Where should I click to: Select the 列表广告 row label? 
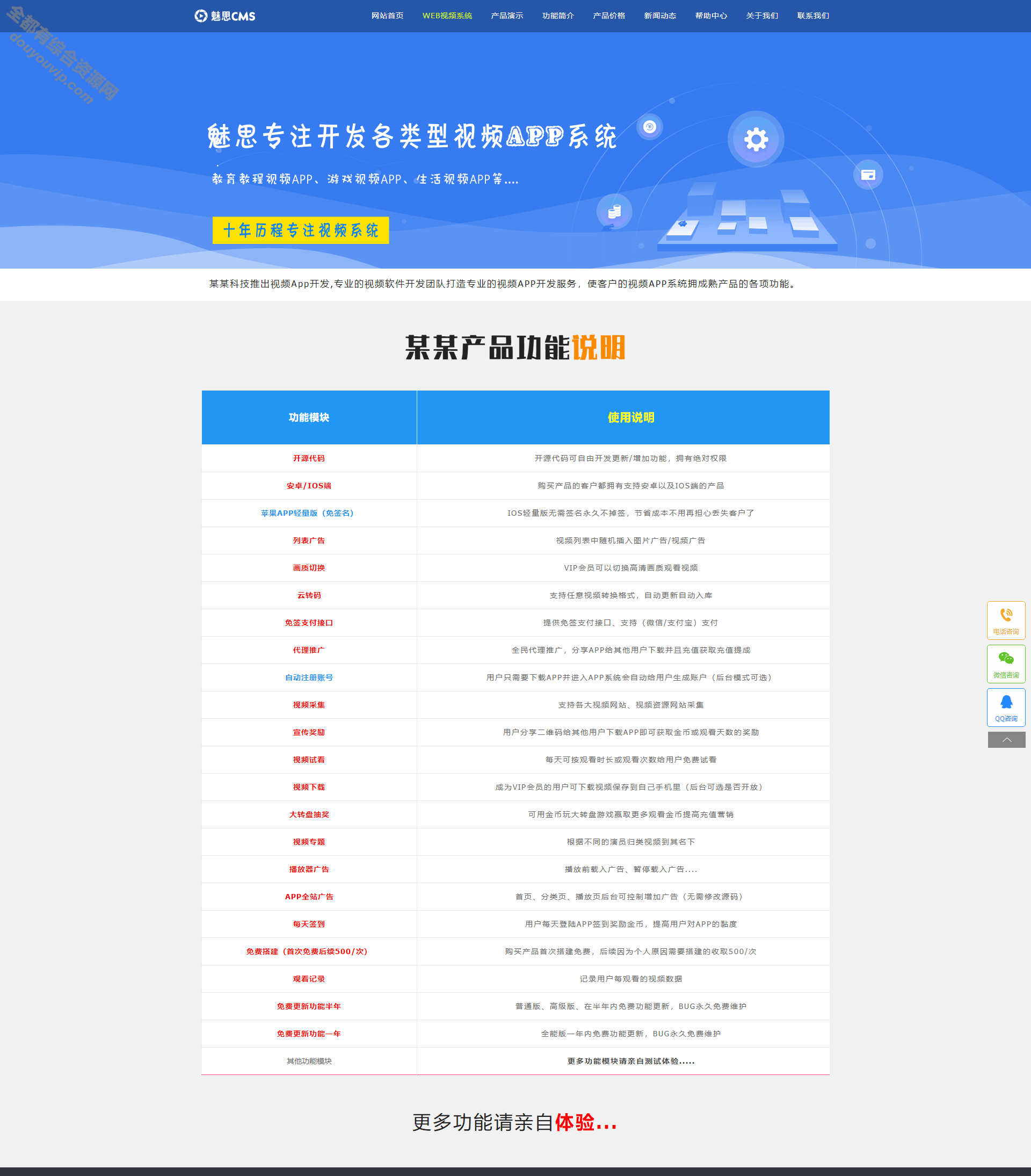pos(309,540)
